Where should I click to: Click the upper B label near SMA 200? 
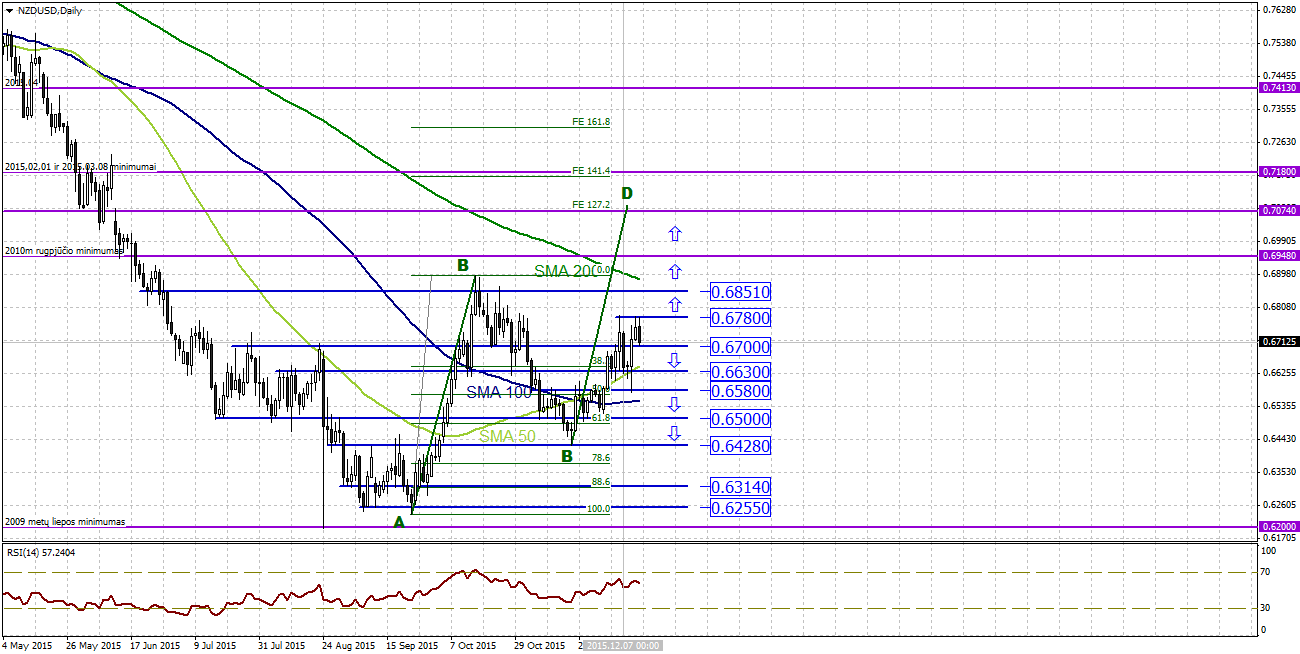click(x=463, y=265)
